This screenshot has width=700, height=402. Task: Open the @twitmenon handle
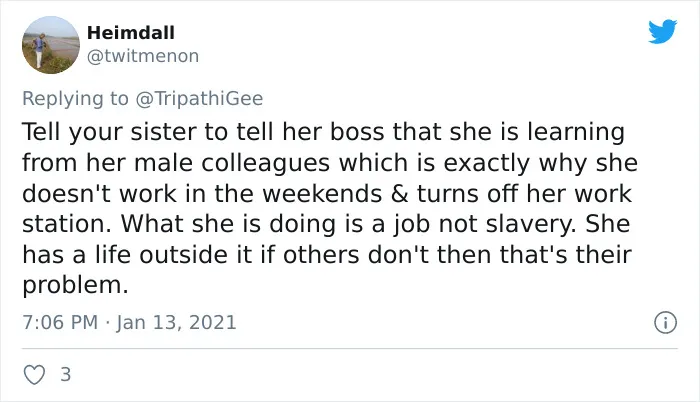pos(143,56)
